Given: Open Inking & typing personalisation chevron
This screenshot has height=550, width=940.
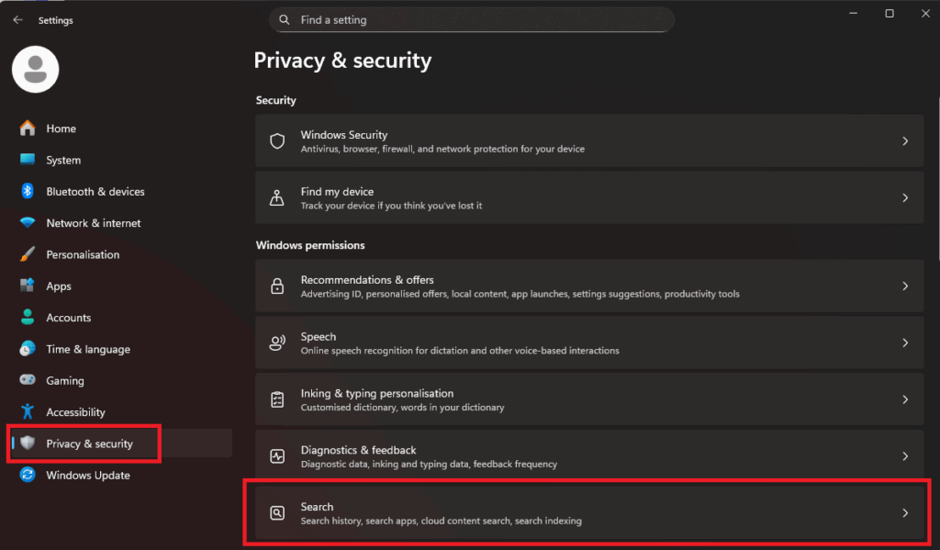Looking at the screenshot, I should [905, 399].
